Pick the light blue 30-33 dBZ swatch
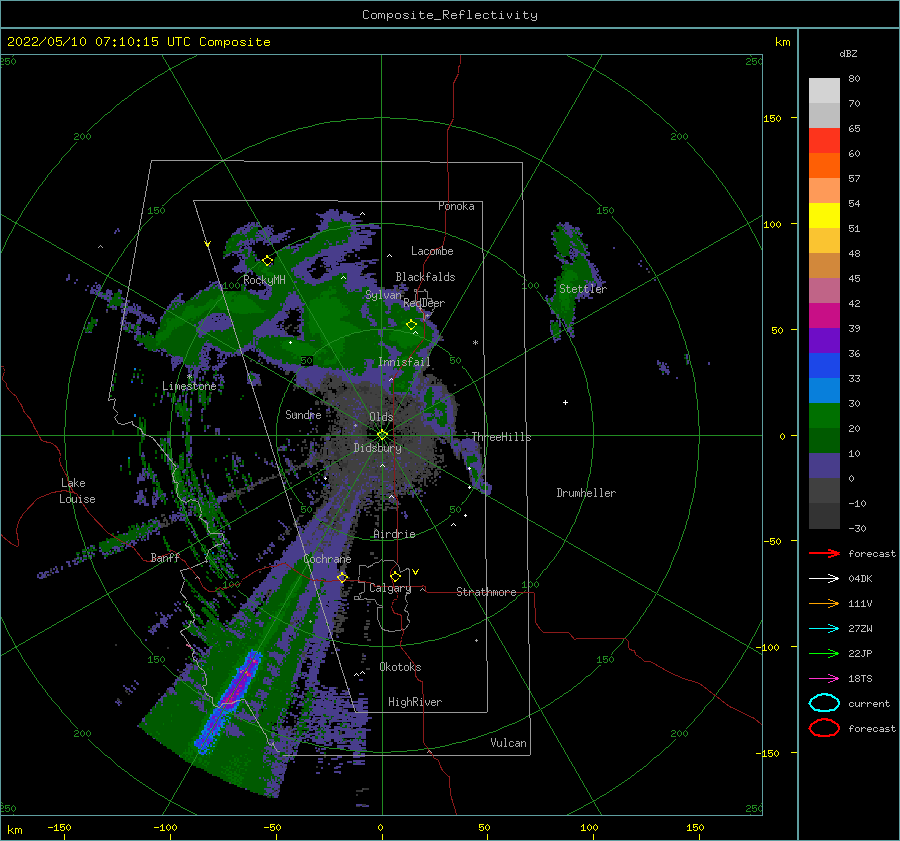The width and height of the screenshot is (900, 841). coord(824,390)
